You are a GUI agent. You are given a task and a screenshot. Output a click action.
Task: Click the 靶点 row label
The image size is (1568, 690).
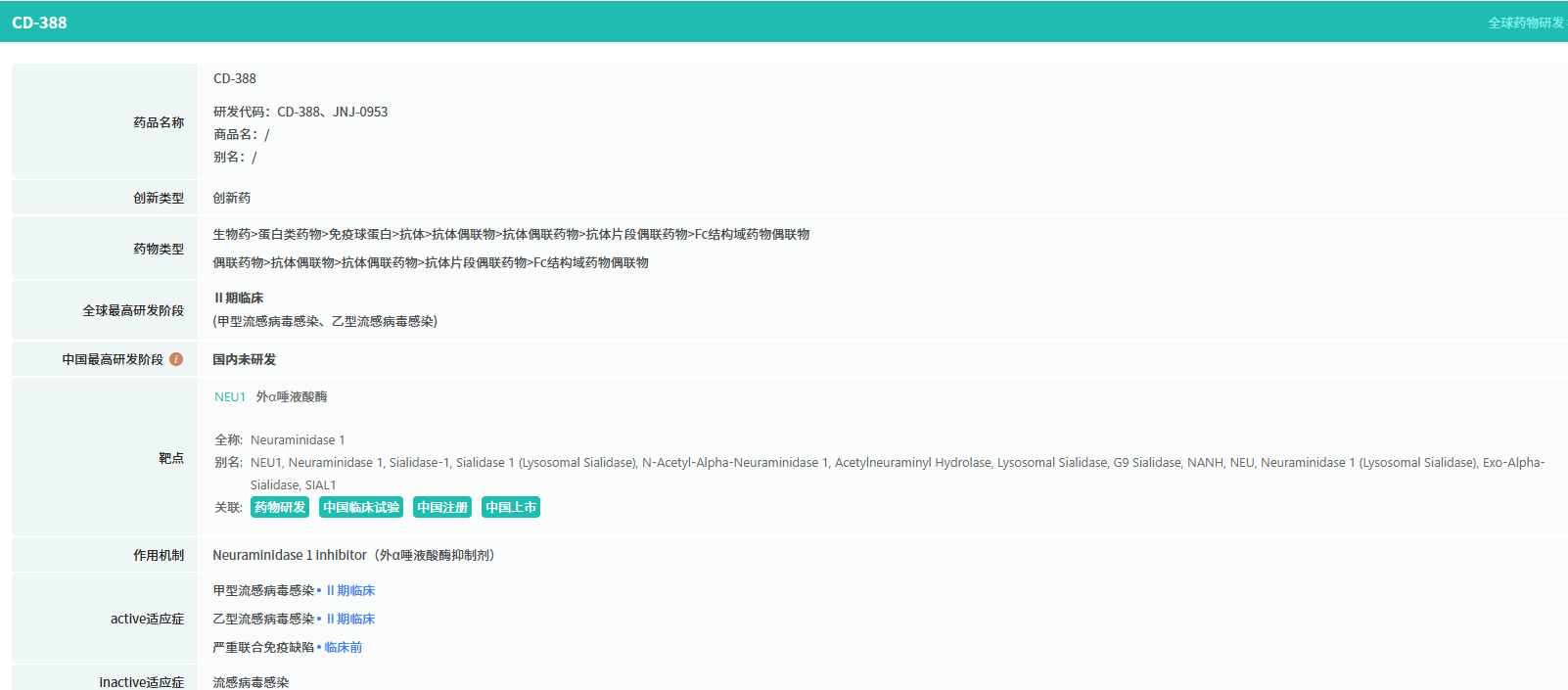tap(171, 458)
